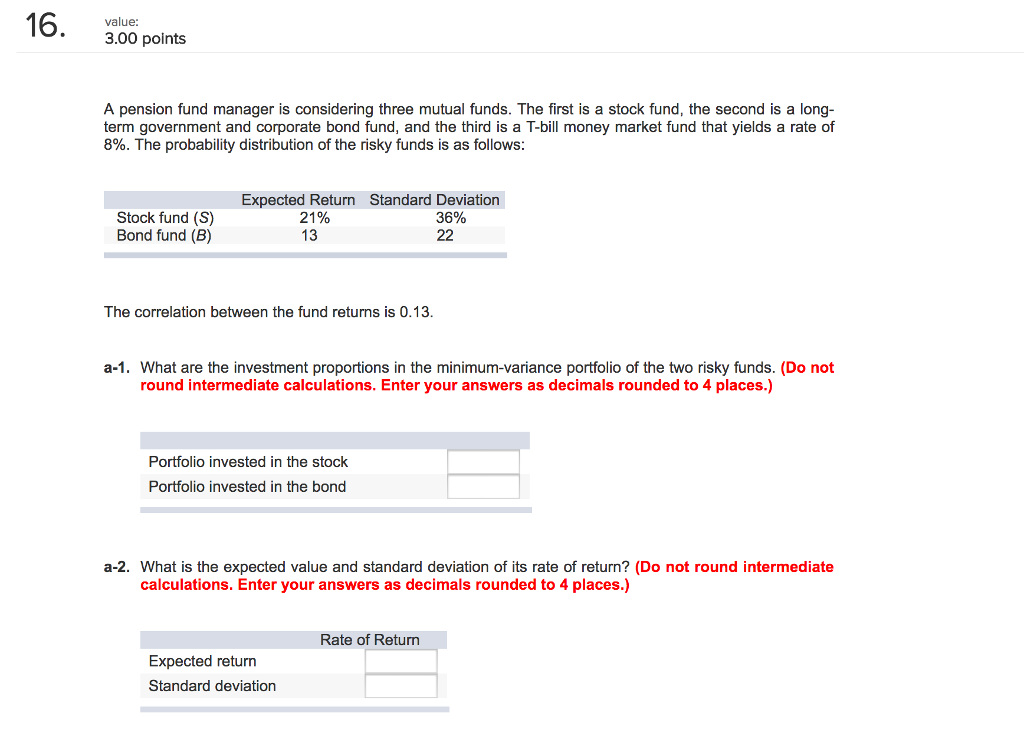1024x736 pixels.
Task: Click the Expected return row label
Action: pos(202,661)
